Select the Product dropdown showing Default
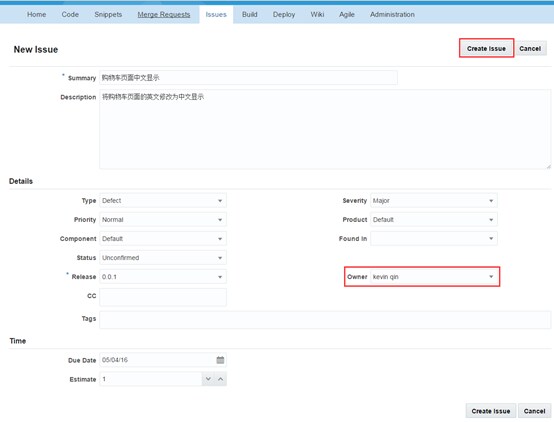The width and height of the screenshot is (554, 422). 434,219
